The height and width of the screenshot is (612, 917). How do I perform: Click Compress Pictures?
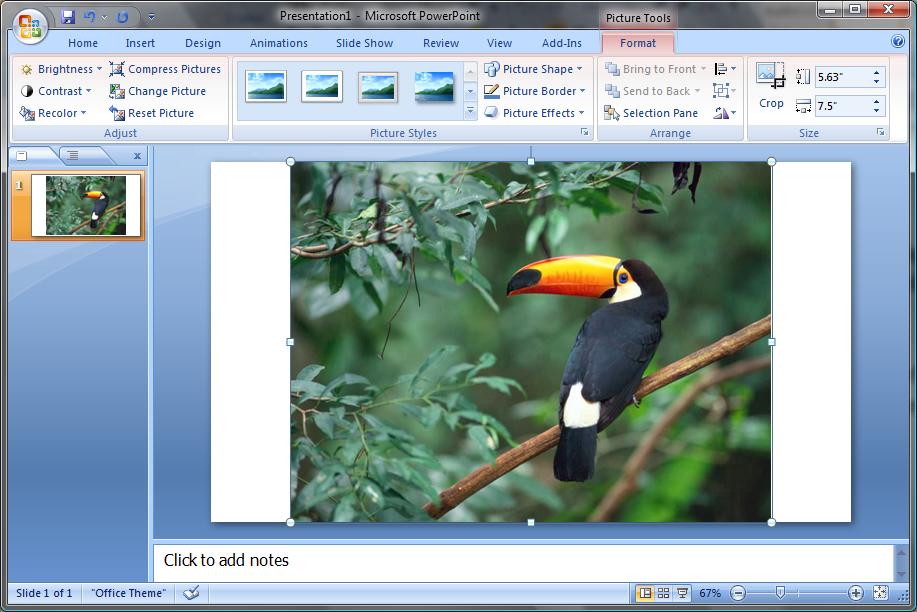(x=165, y=69)
